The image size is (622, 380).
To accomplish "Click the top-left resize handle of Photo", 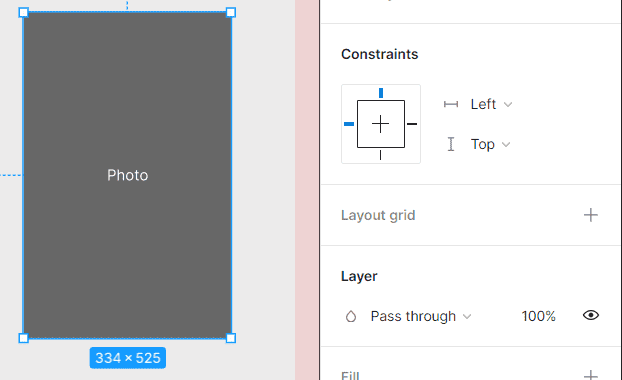I will coord(23,12).
